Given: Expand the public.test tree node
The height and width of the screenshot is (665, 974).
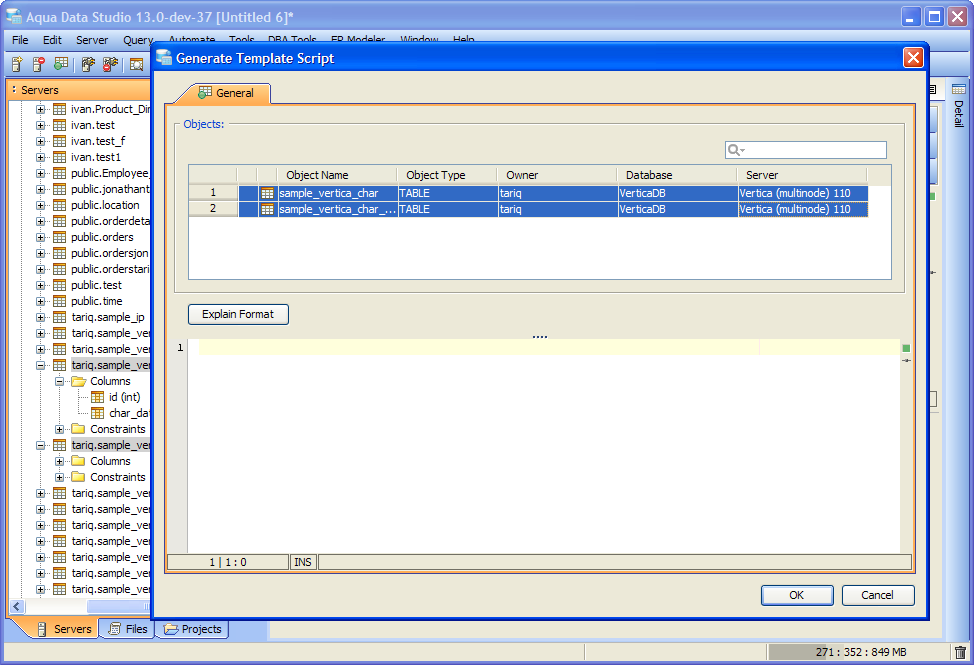Looking at the screenshot, I should click(x=40, y=286).
